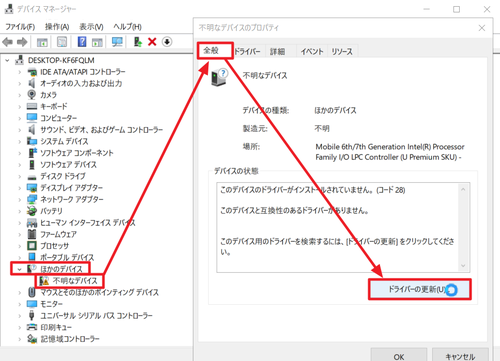Collapse the DESKTOP-KF6FQLM root node

(7, 60)
